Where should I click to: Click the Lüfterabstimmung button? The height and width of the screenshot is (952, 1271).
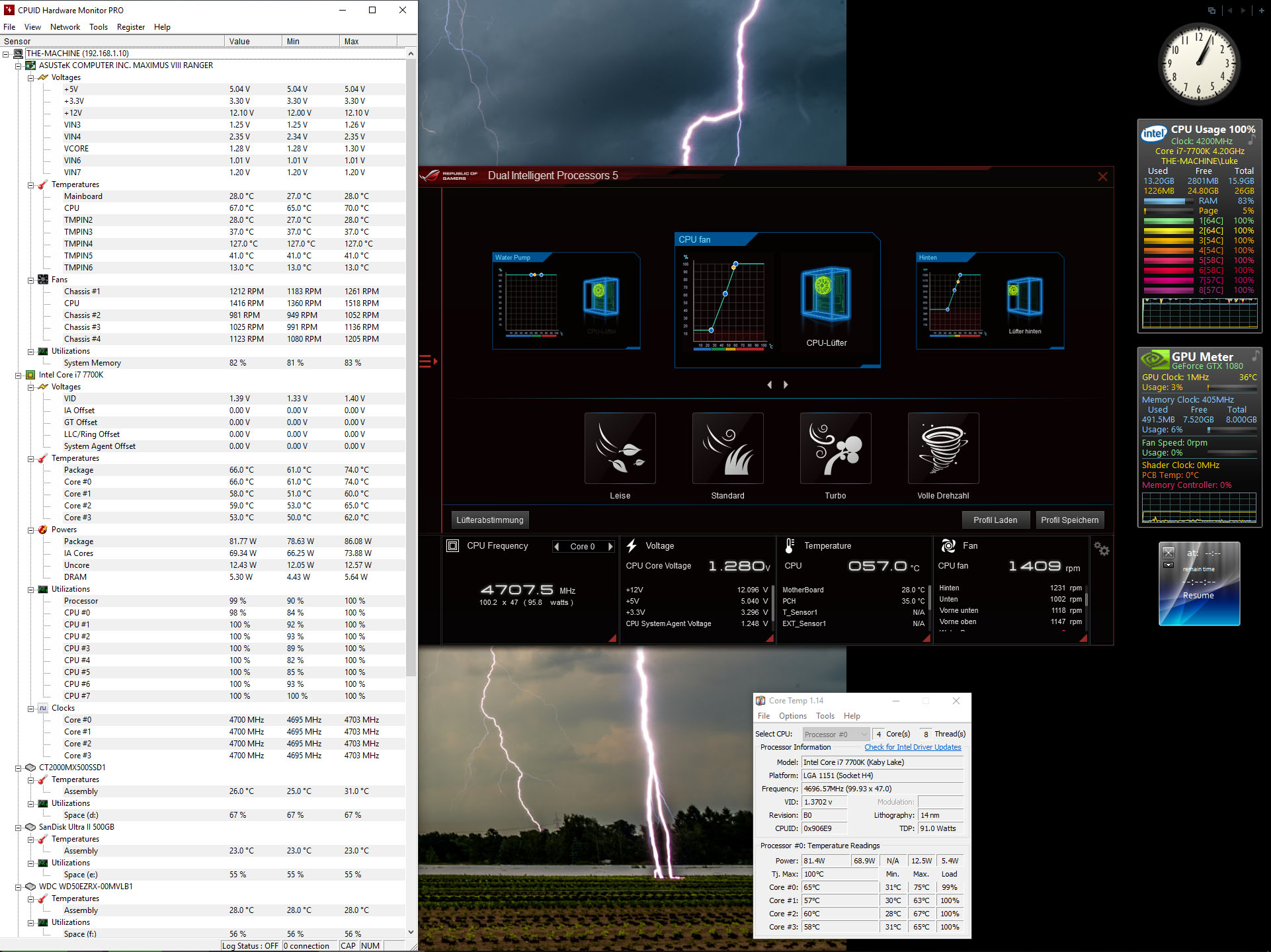tap(489, 520)
